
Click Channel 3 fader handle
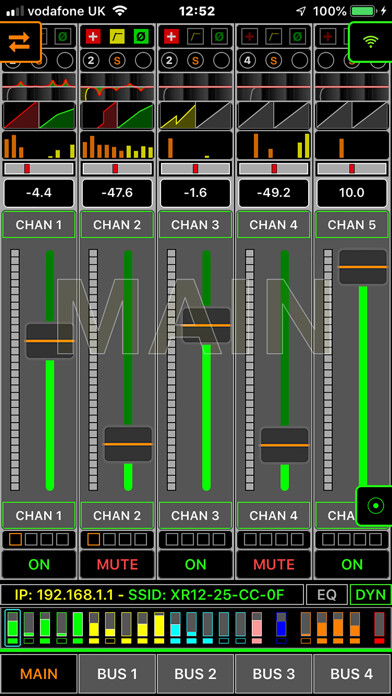(206, 325)
